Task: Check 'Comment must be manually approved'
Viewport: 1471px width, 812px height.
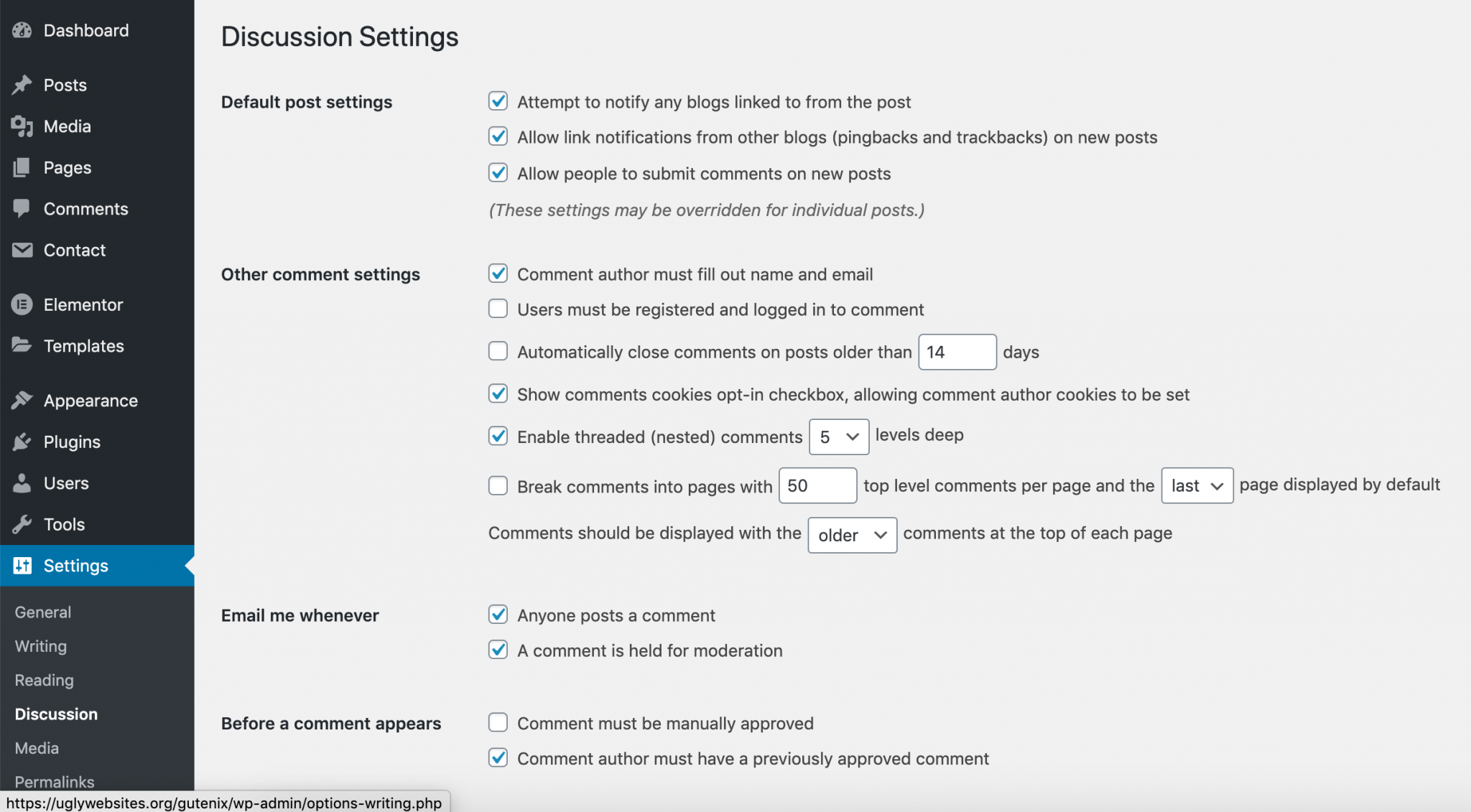Action: click(498, 722)
